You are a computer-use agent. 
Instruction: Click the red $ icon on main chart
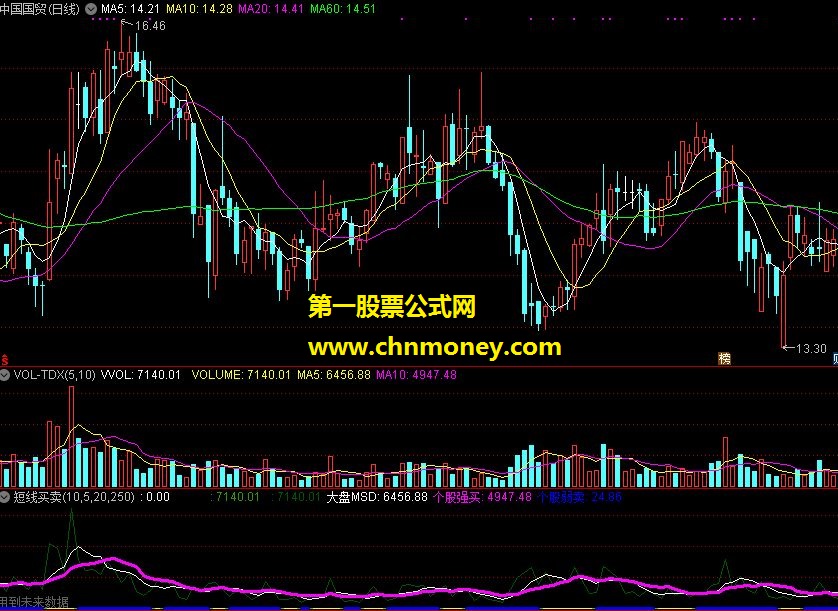[4, 360]
